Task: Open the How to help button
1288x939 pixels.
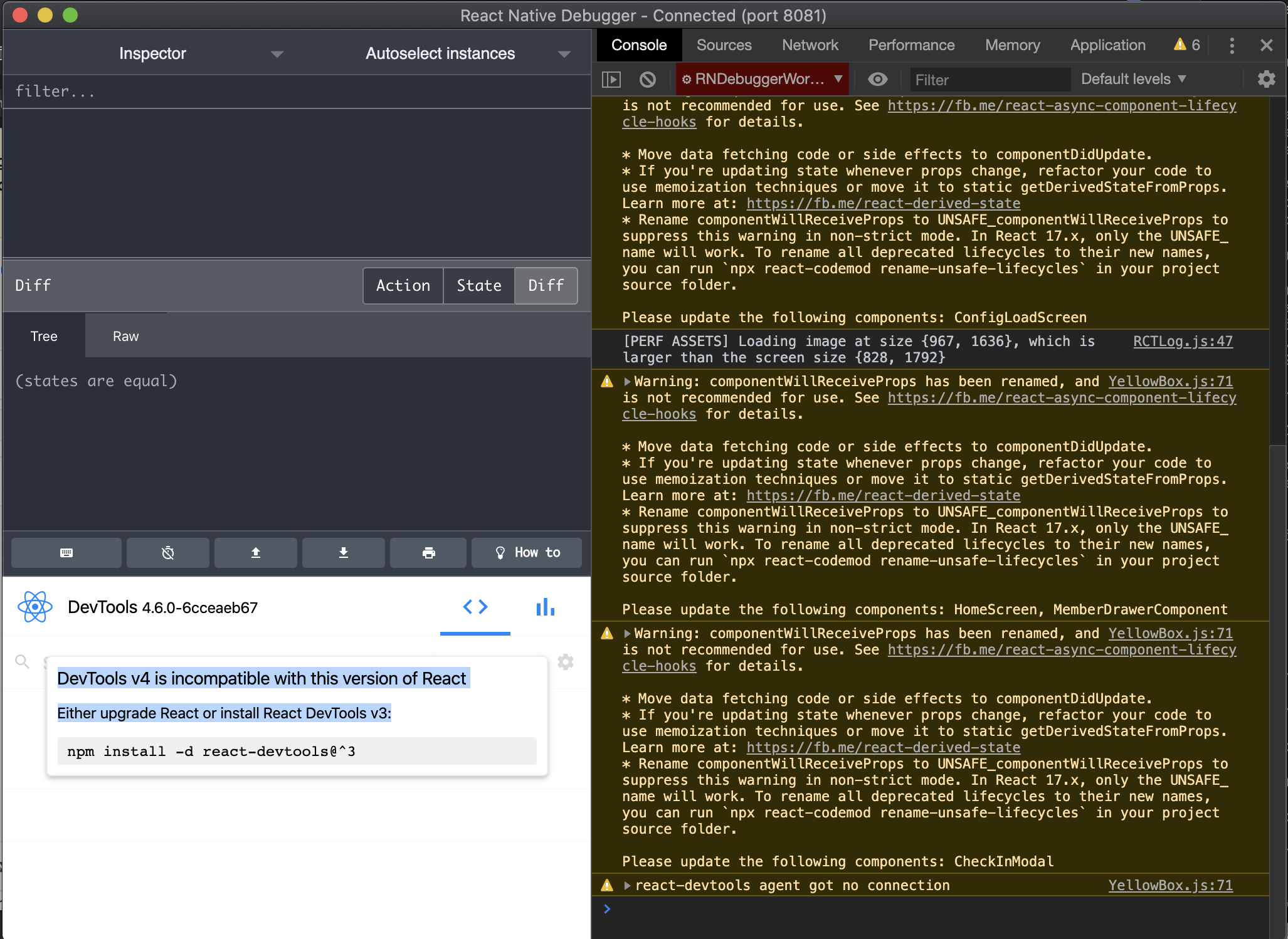Action: (x=527, y=553)
